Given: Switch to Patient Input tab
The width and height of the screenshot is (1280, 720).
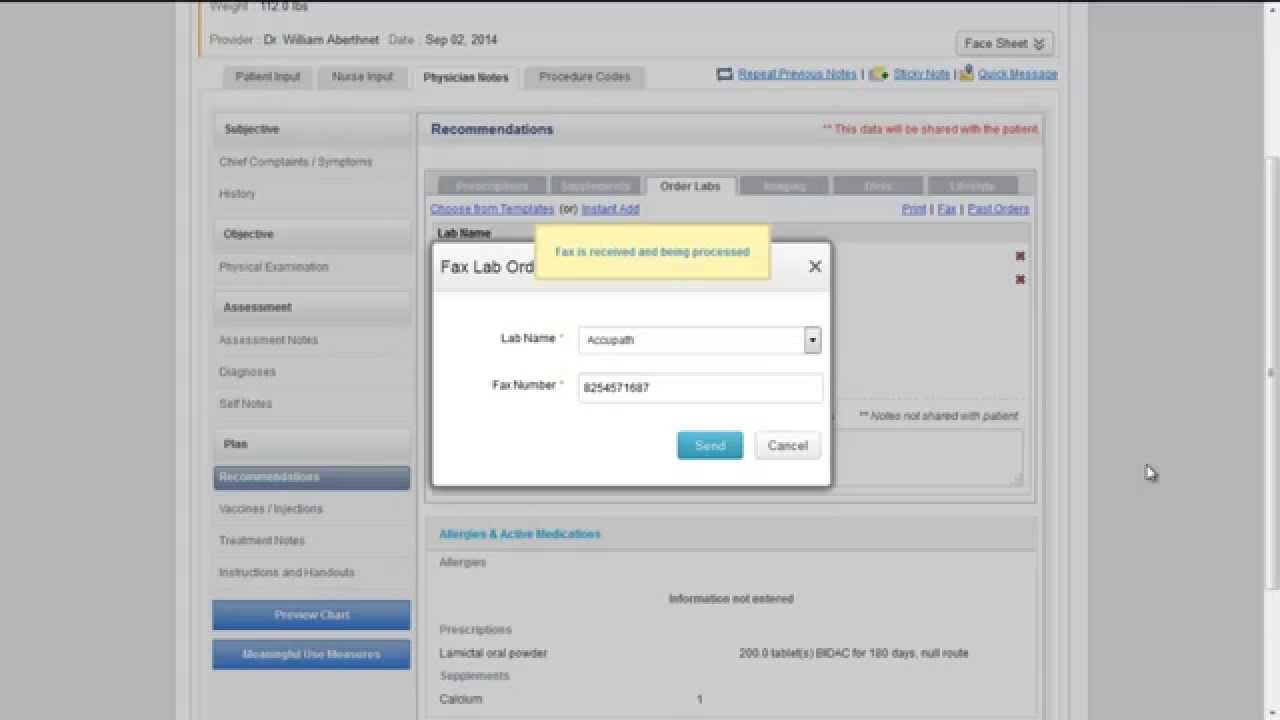Looking at the screenshot, I should tap(268, 77).
